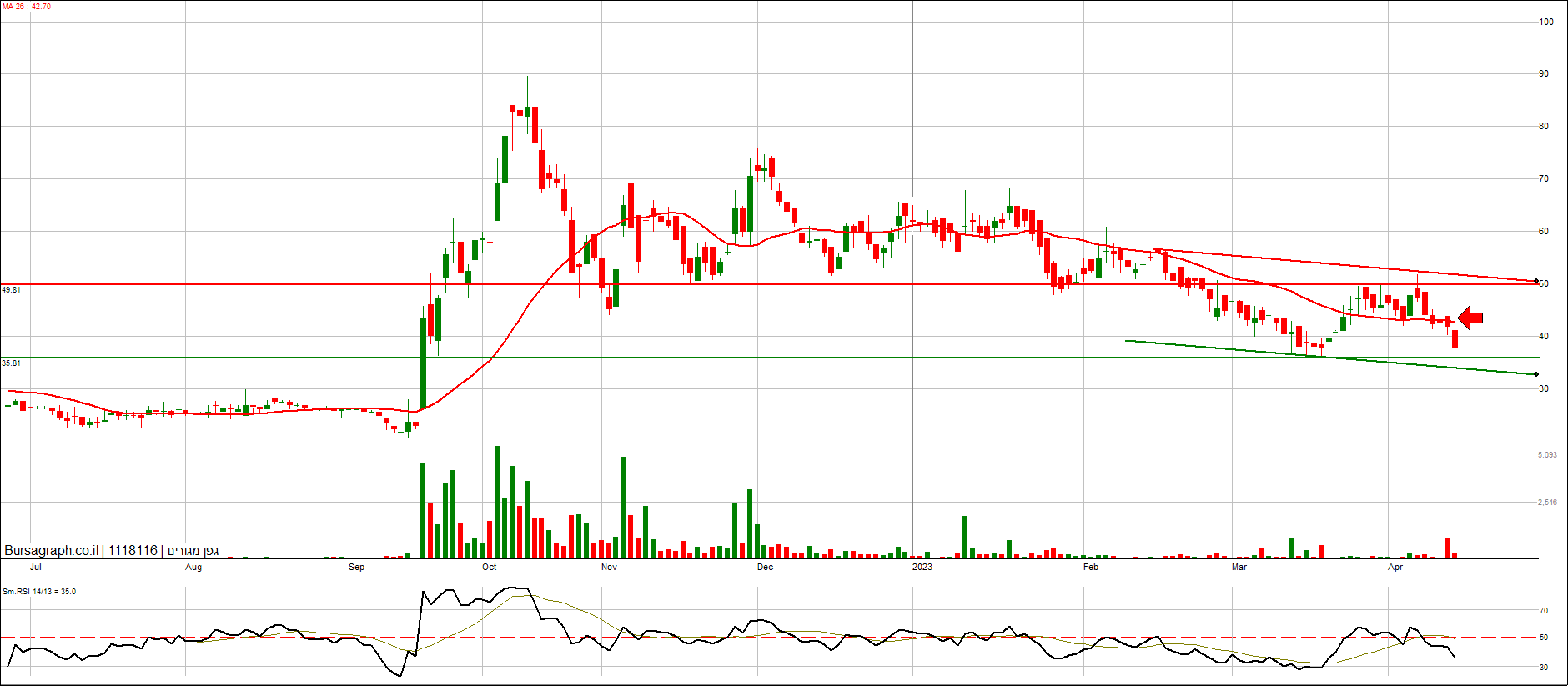Select the Jul marker on the date axis
The height and width of the screenshot is (686, 1568).
(36, 568)
